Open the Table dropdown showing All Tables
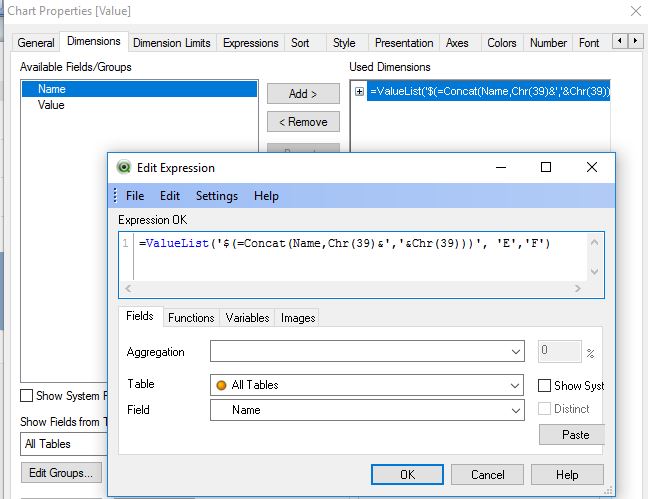The width and height of the screenshot is (648, 499). (515, 385)
